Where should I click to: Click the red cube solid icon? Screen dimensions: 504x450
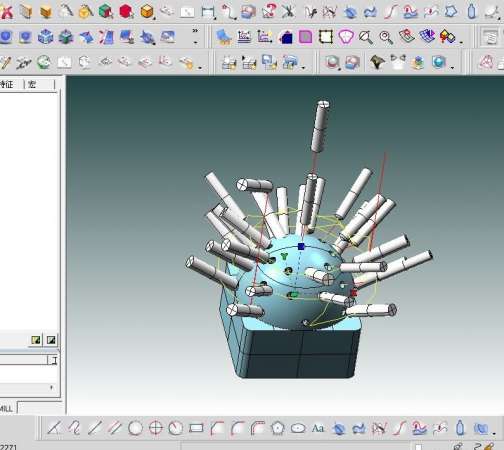pyautogui.click(x=126, y=12)
